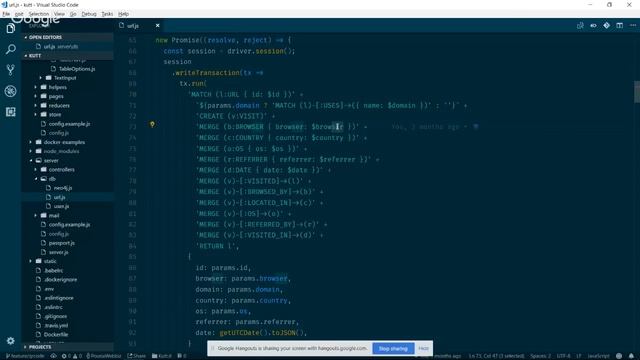Click the Open Changes icon in editor toolbar
Image resolution: width=640 pixels, height=360 pixels.
tap(580, 25)
